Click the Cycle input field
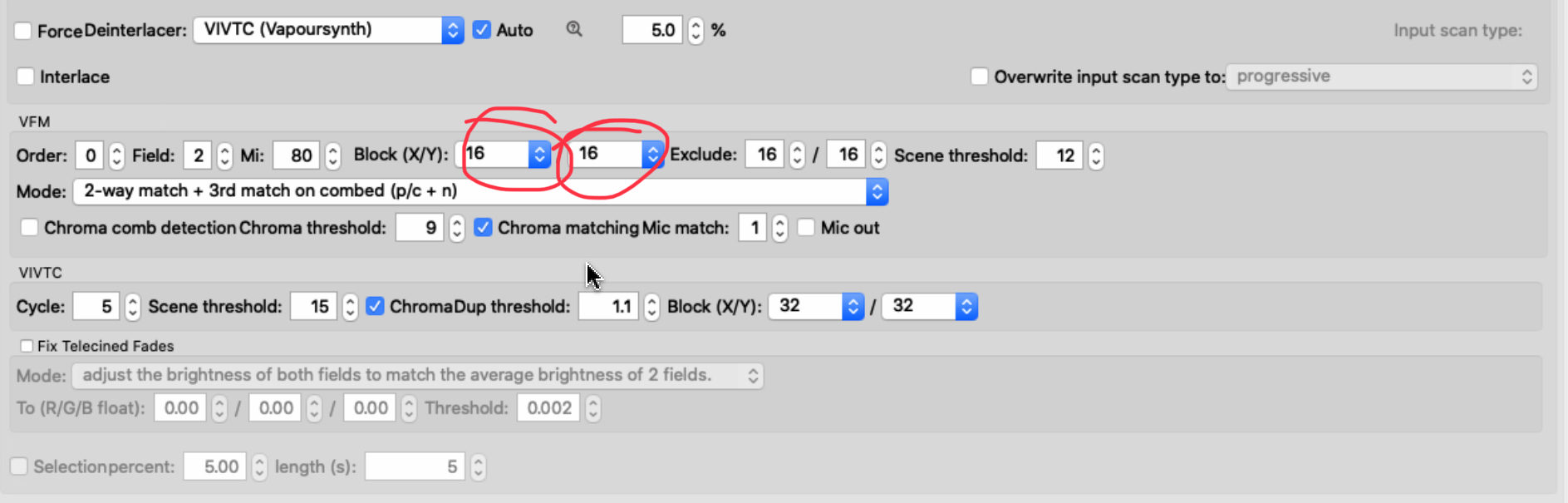Screen dimensions: 1568x503 [96, 306]
